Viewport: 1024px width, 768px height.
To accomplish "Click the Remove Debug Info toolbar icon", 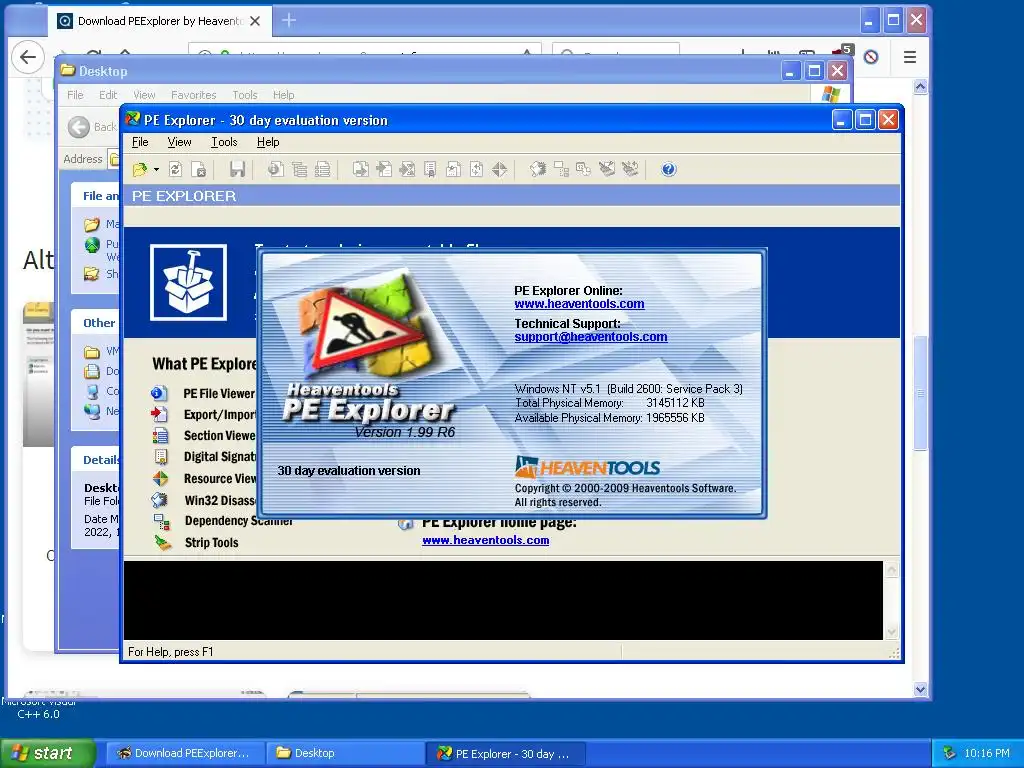I will coord(607,170).
